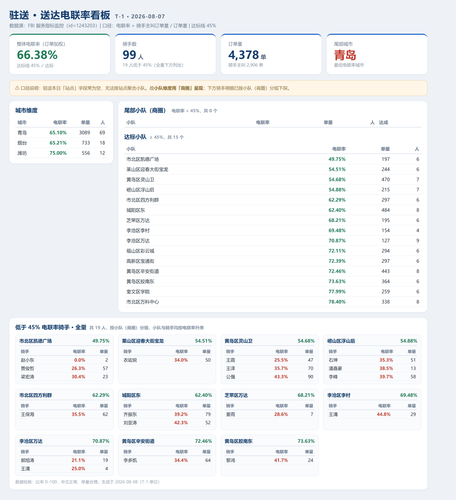The width and height of the screenshot is (456, 500).
Task: Select the 49.75% cell in the 达标小队 table
Action: point(337,159)
